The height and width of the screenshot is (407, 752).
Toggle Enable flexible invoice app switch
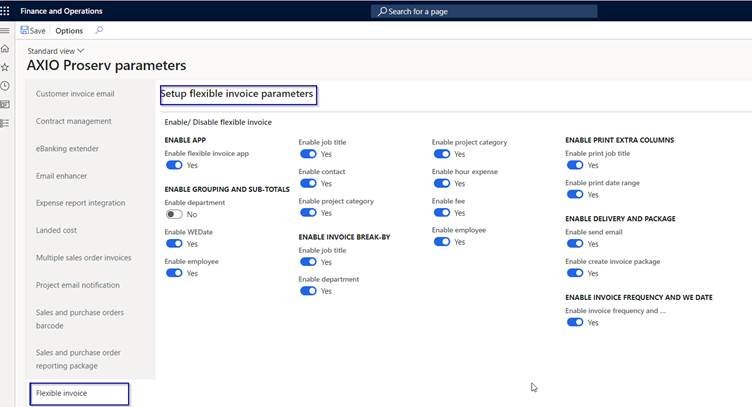pos(174,165)
